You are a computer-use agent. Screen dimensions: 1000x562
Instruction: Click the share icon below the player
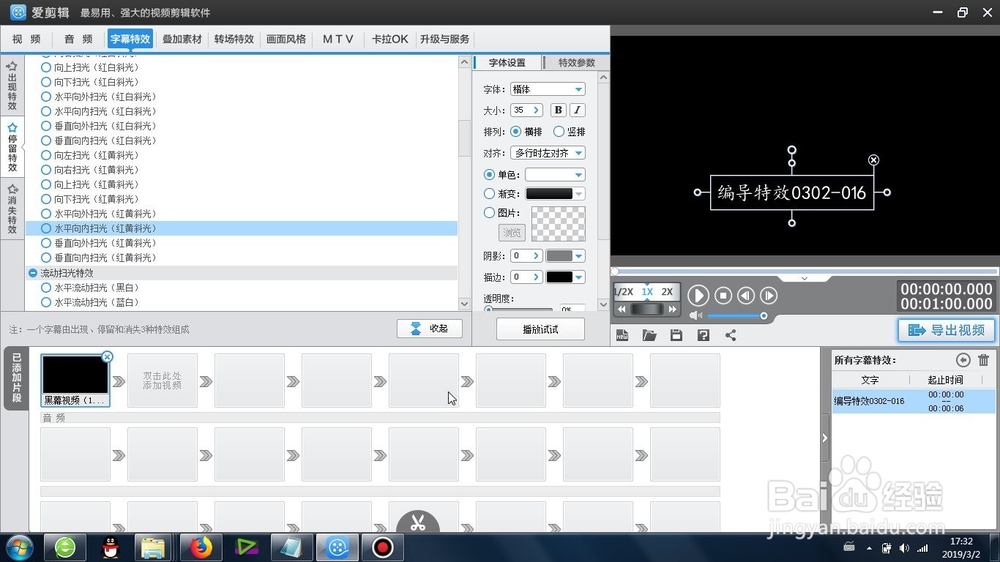coord(731,336)
